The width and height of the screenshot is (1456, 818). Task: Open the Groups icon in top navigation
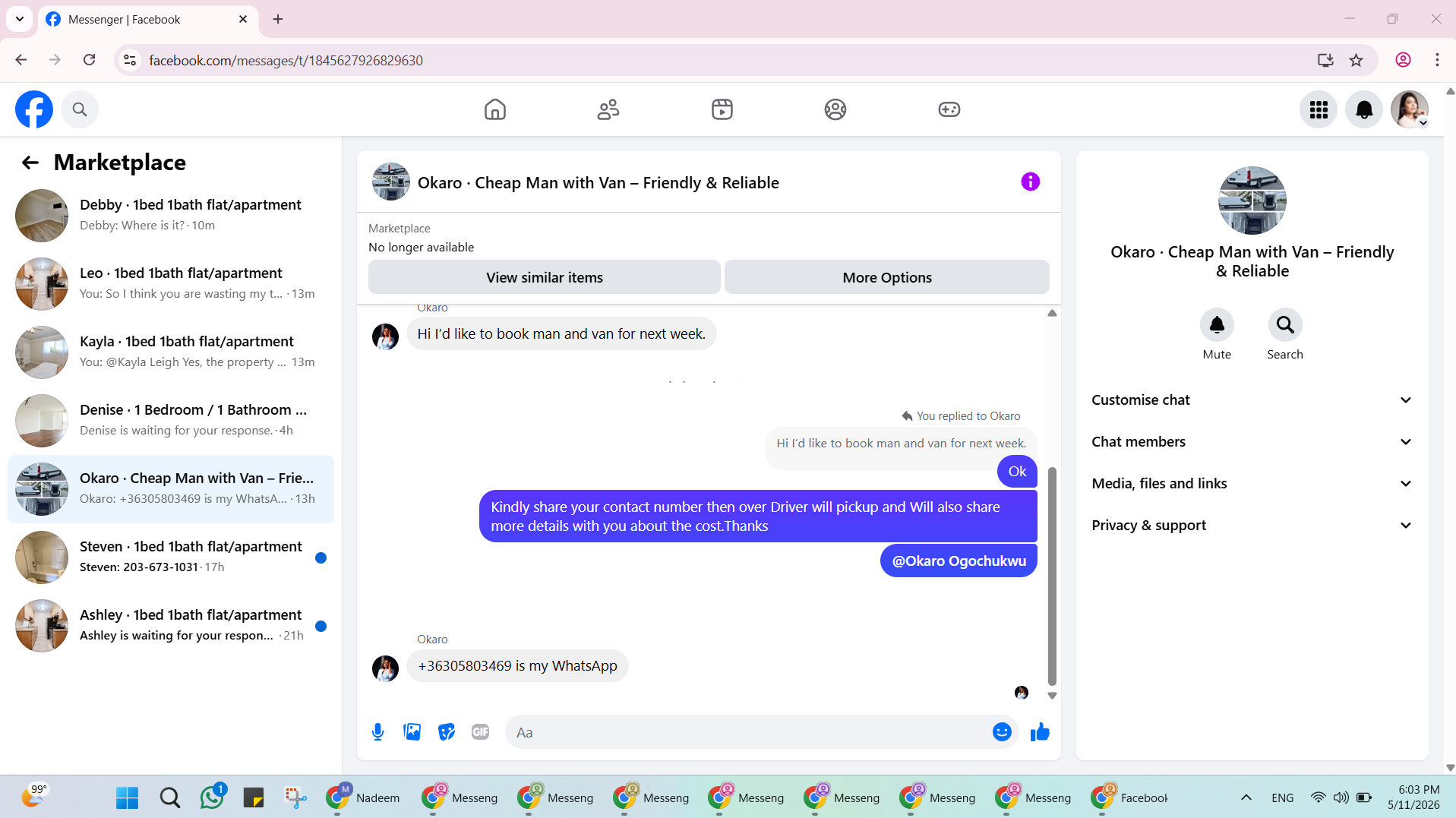(835, 109)
